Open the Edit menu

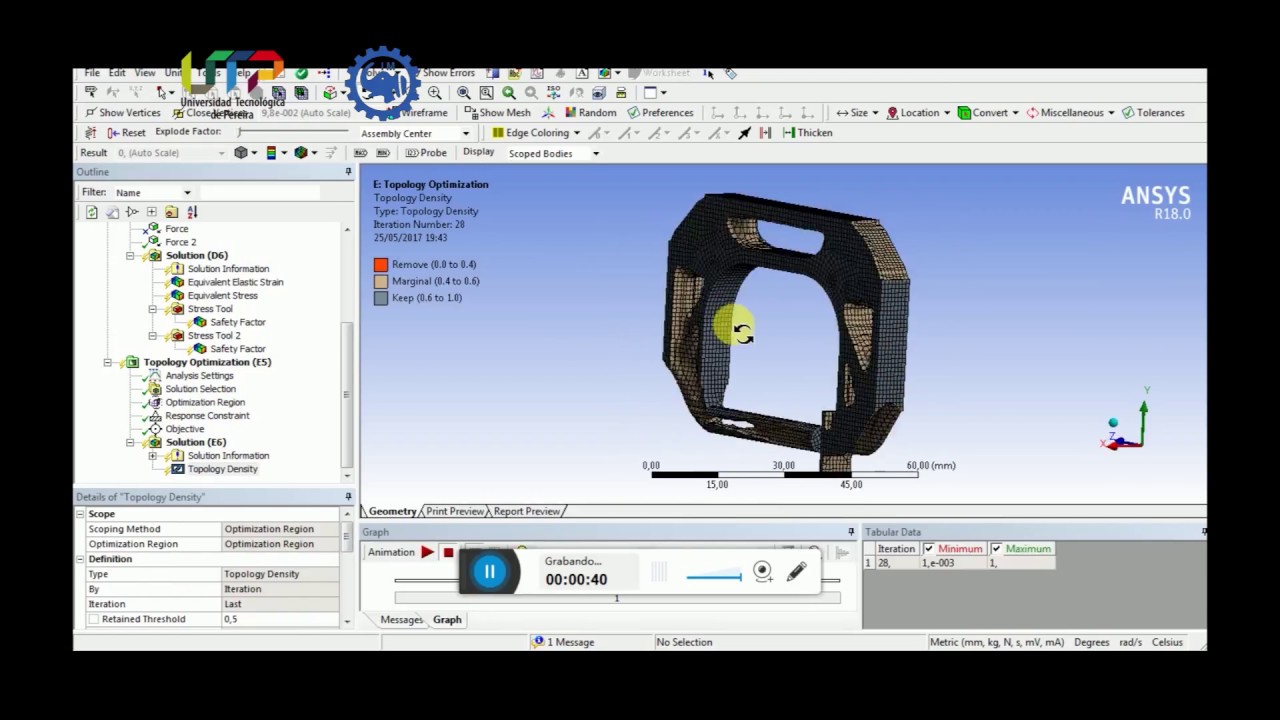(x=117, y=73)
